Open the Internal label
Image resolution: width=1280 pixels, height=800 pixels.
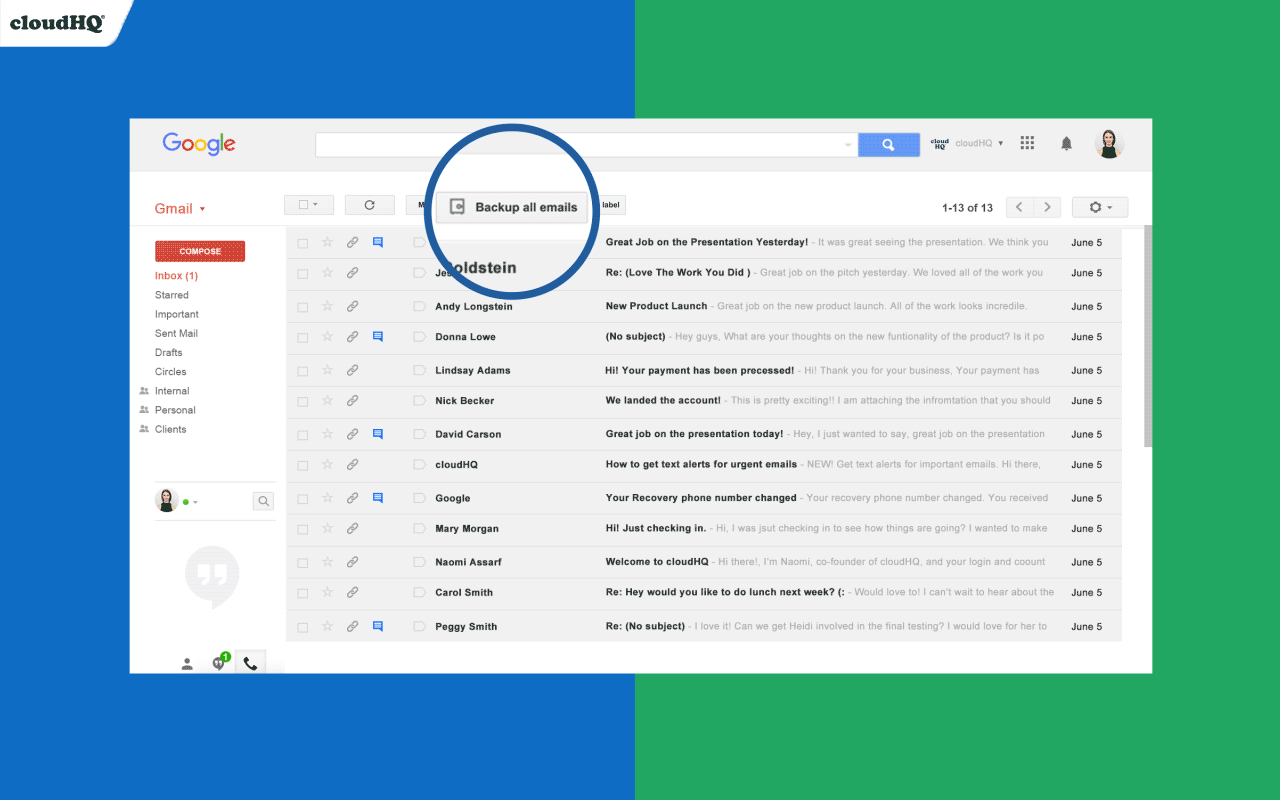[172, 391]
